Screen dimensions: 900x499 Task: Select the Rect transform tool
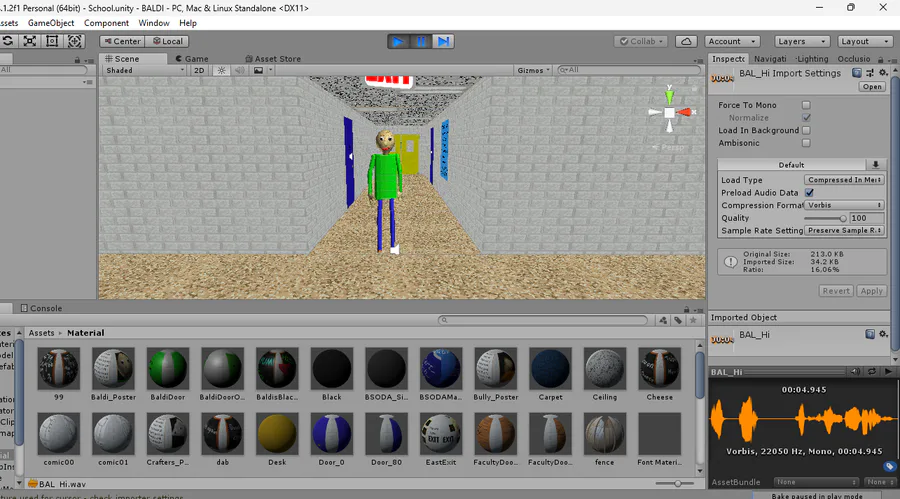click(x=52, y=41)
